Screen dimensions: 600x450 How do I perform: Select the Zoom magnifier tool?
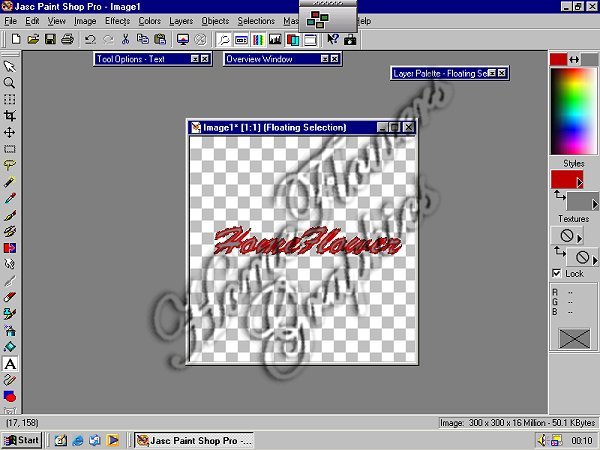tap(10, 83)
